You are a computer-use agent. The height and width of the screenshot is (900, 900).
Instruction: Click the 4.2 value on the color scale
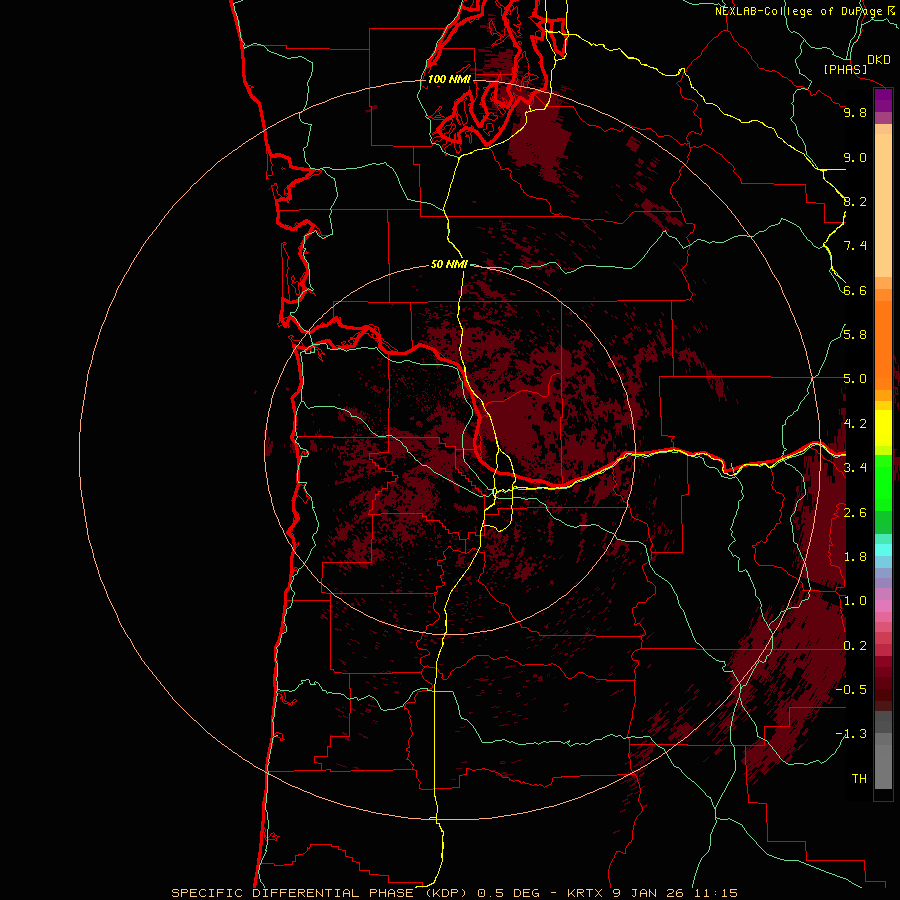coord(855,424)
